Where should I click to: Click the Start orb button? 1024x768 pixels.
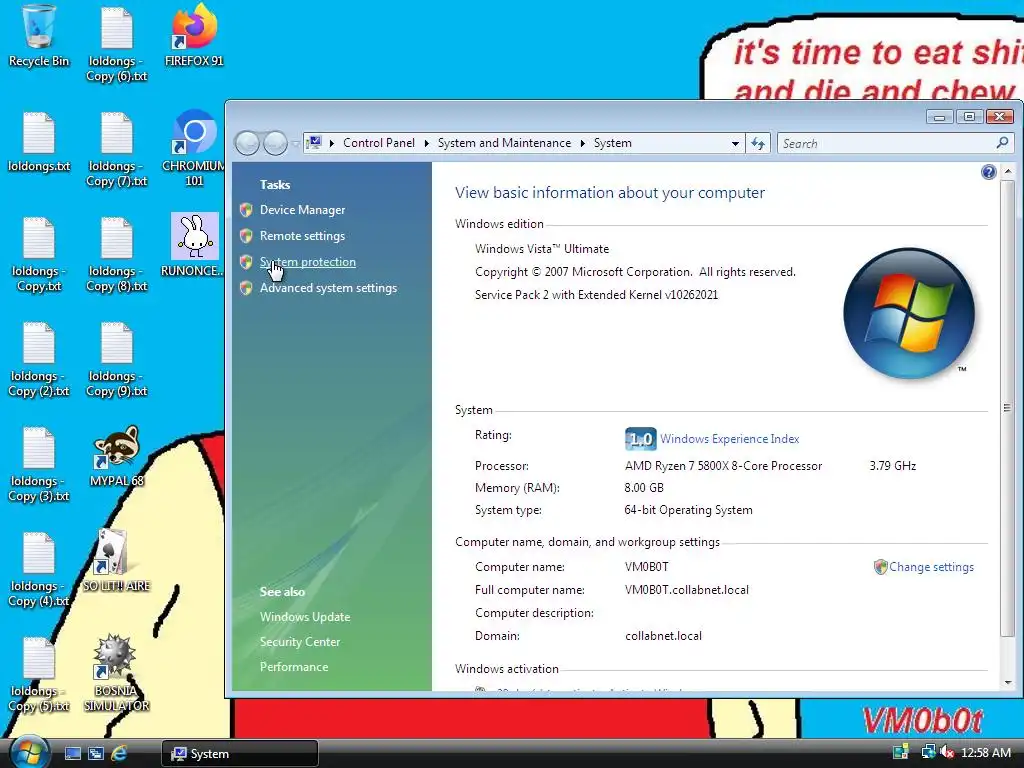[x=29, y=752]
